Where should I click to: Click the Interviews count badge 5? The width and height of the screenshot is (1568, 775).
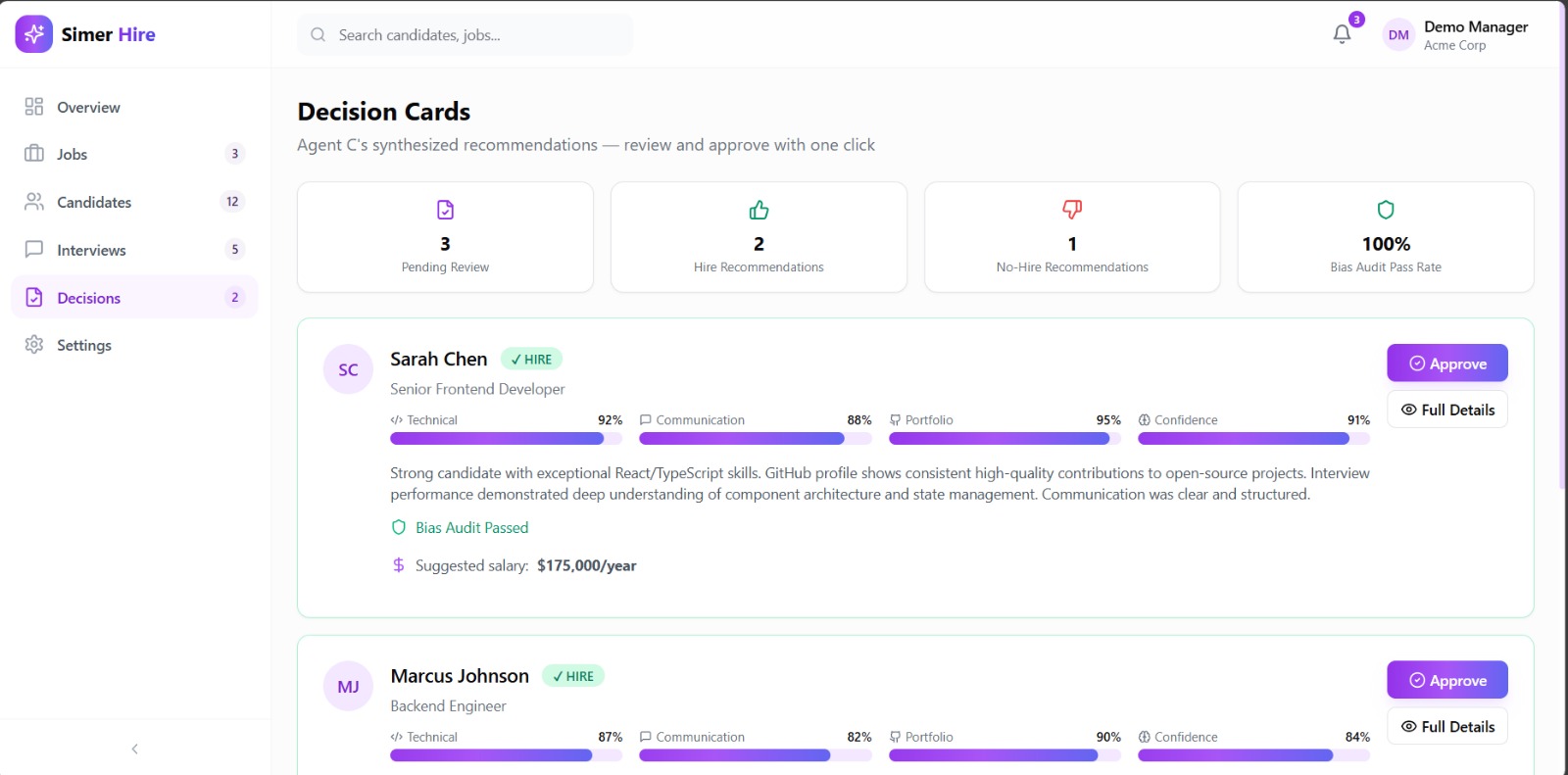[234, 250]
